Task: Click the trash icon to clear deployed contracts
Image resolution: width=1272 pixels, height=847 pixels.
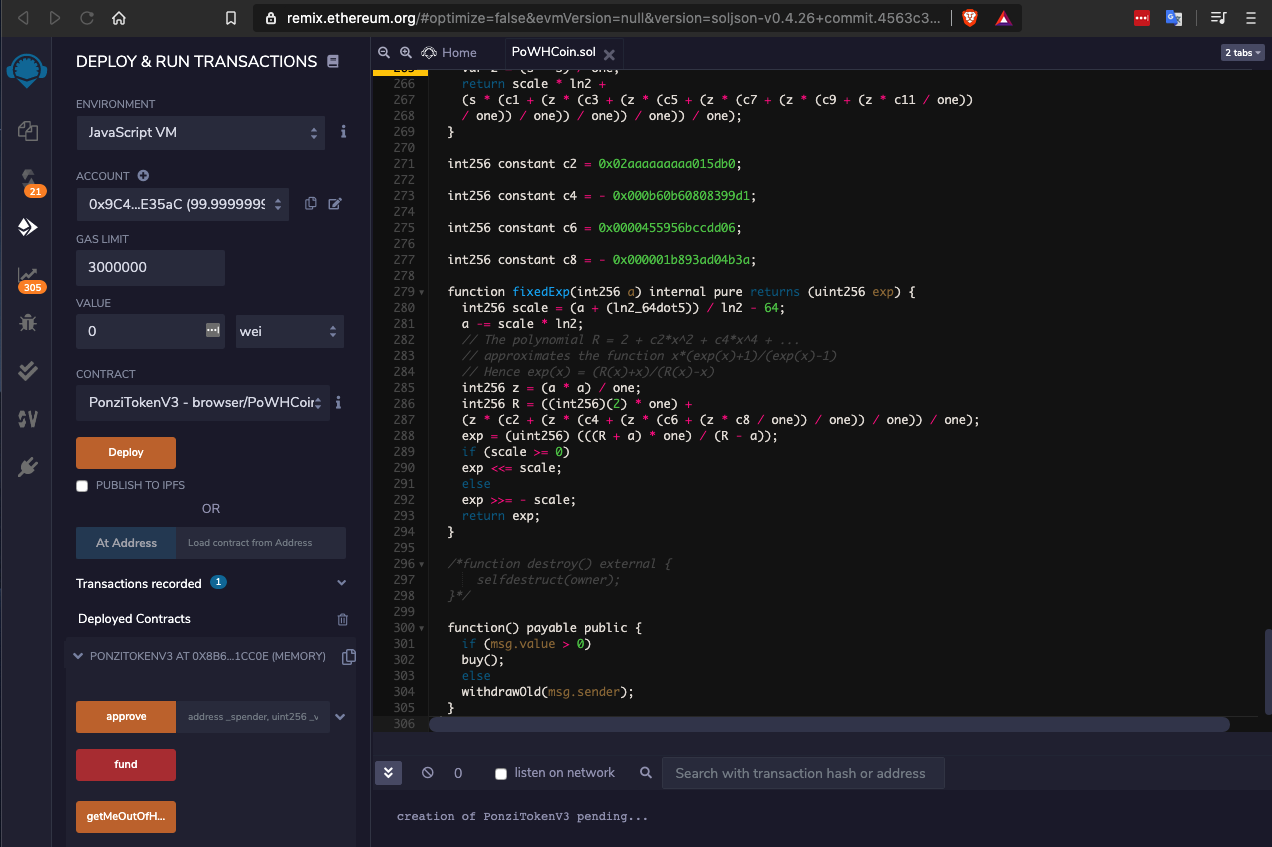Action: (x=343, y=620)
